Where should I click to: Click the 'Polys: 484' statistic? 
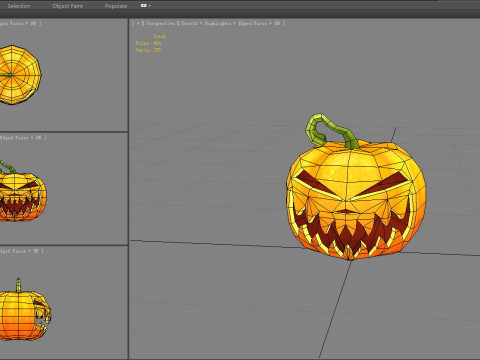148,43
